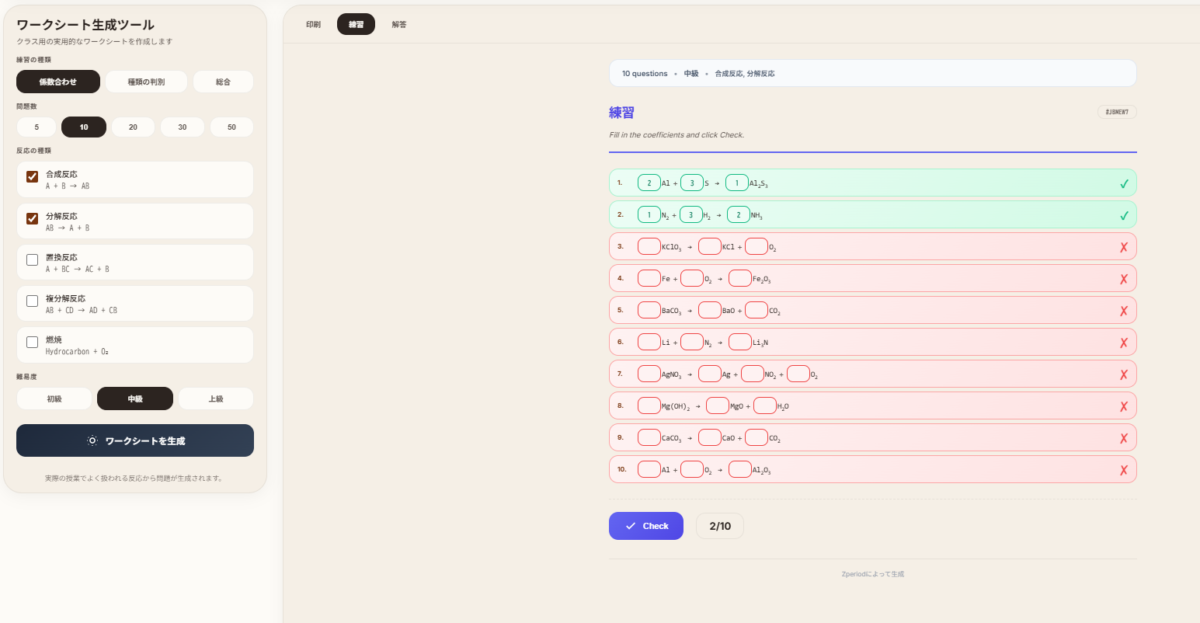
Task: Click red X mark on CaCO3 question
Action: 1124,439
